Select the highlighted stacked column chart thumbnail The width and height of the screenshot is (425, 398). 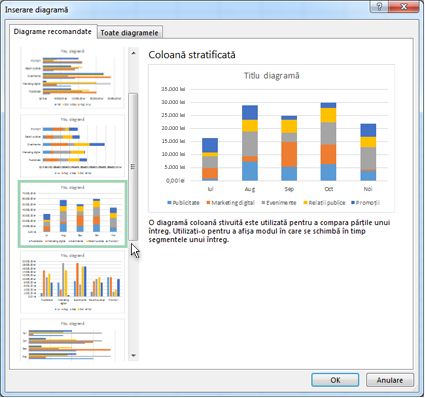[x=72, y=214]
